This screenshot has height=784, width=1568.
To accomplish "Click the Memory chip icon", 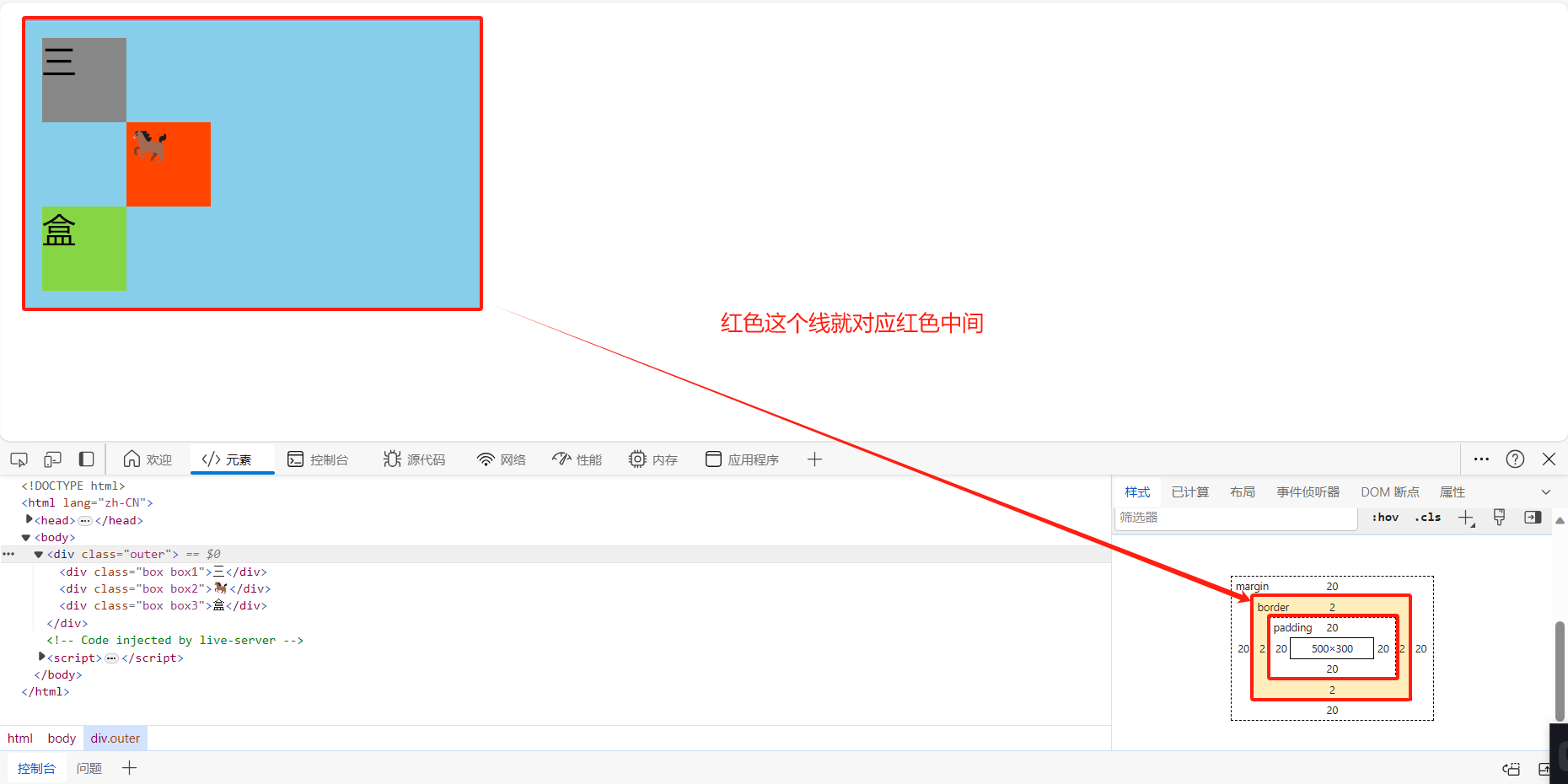I will (x=637, y=459).
